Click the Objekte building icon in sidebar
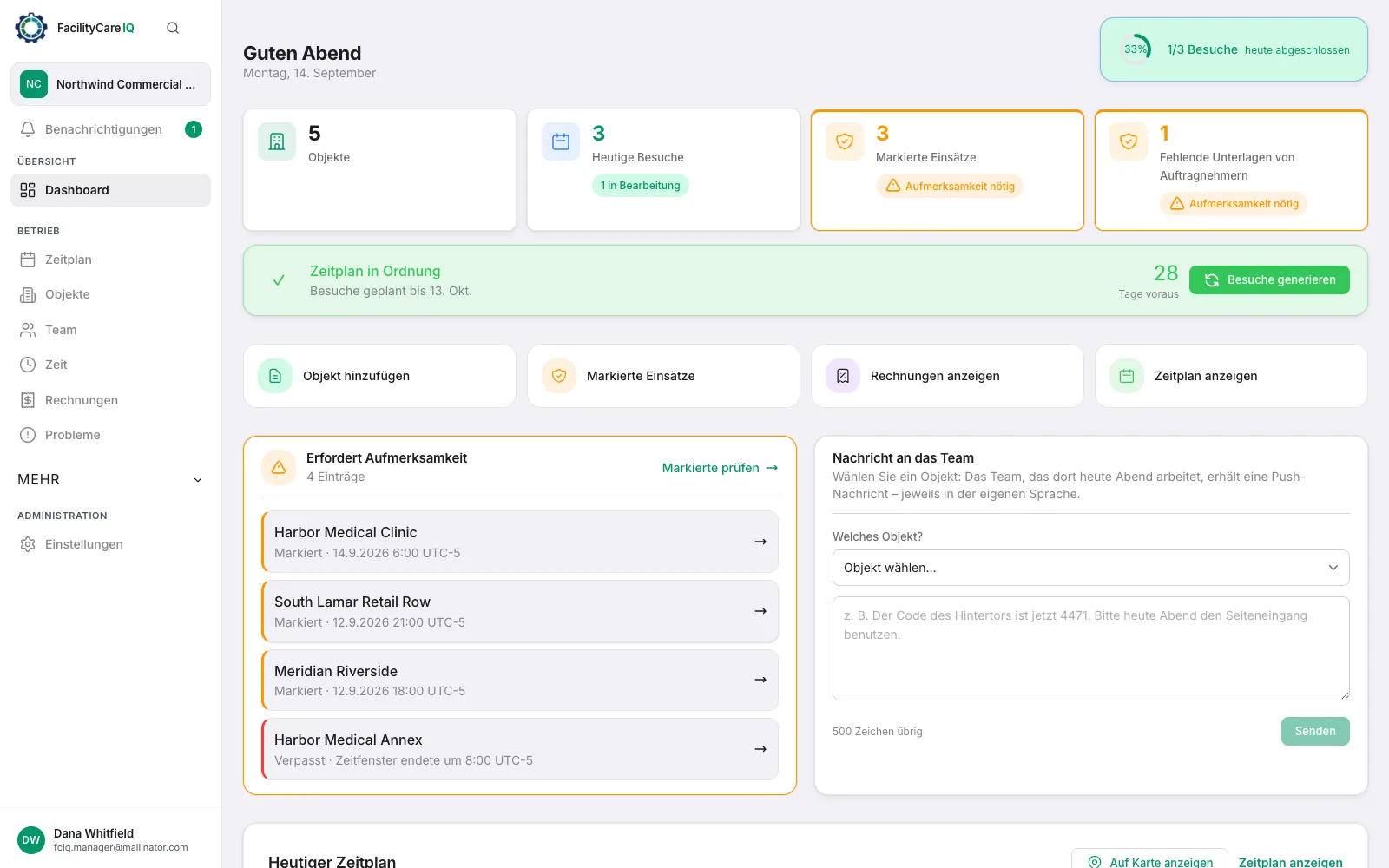The width and height of the screenshot is (1389, 868). pyautogui.click(x=28, y=294)
